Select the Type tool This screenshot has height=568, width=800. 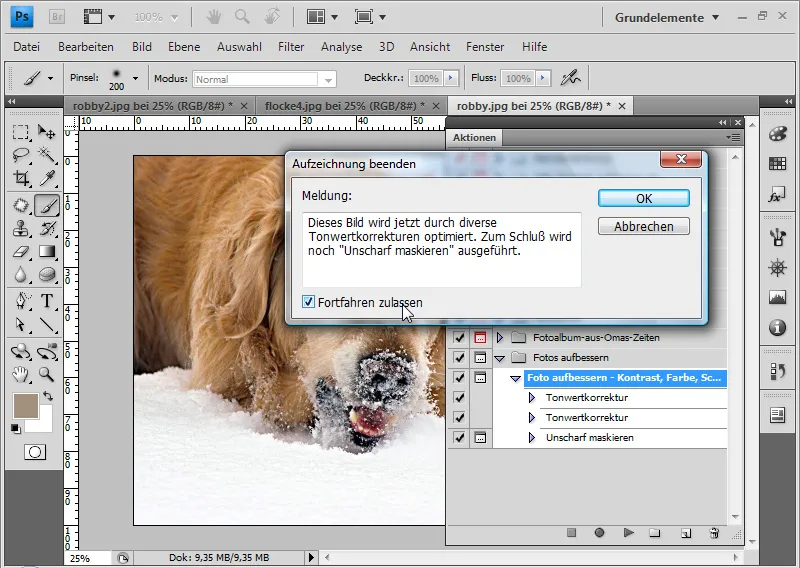[x=46, y=301]
